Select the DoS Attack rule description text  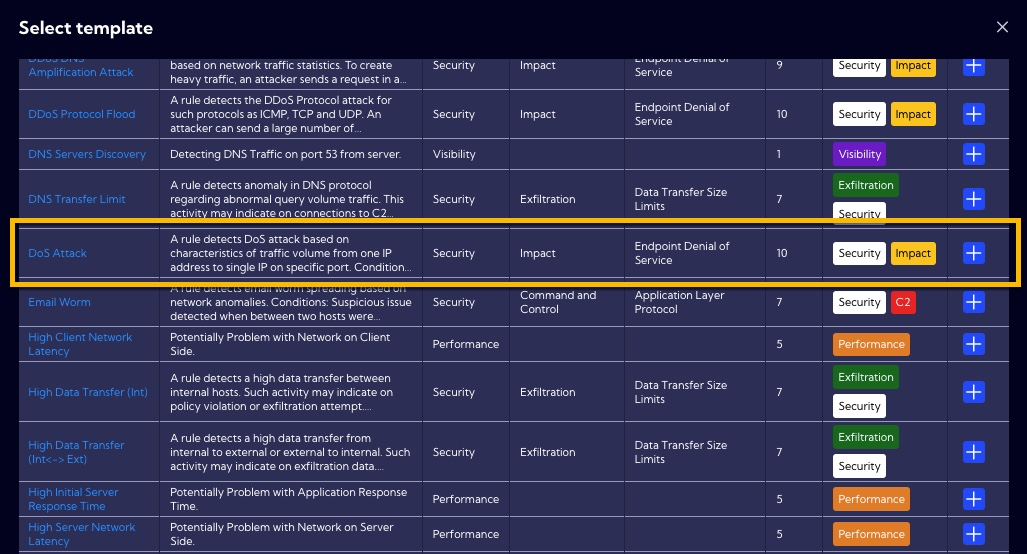point(291,253)
